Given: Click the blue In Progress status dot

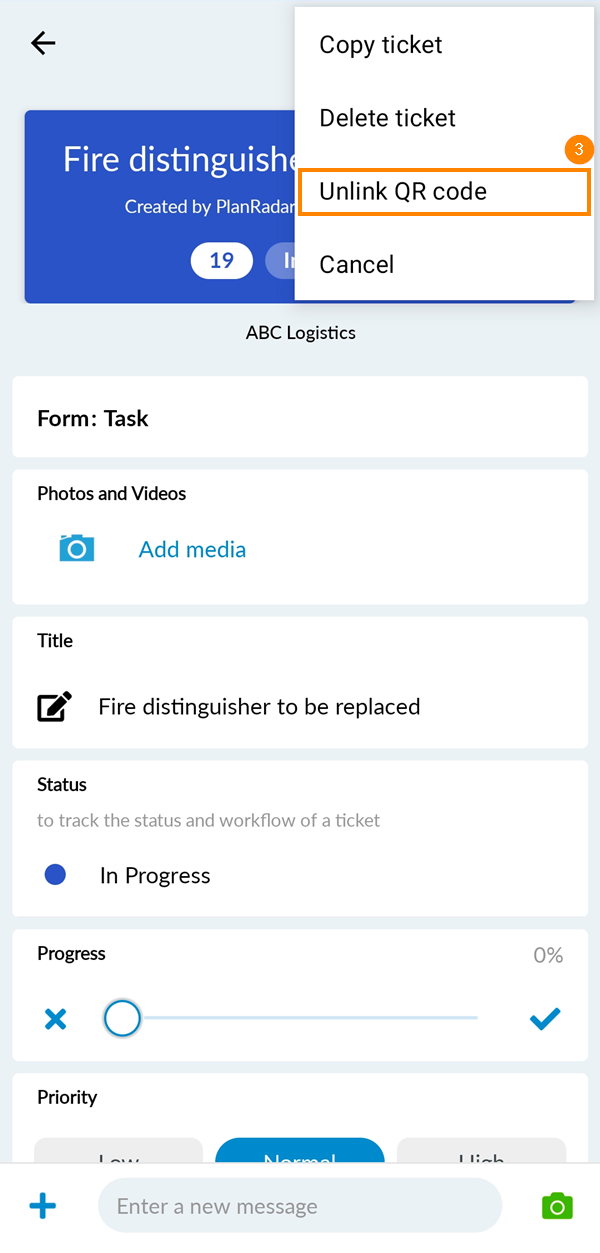Looking at the screenshot, I should click(x=56, y=875).
